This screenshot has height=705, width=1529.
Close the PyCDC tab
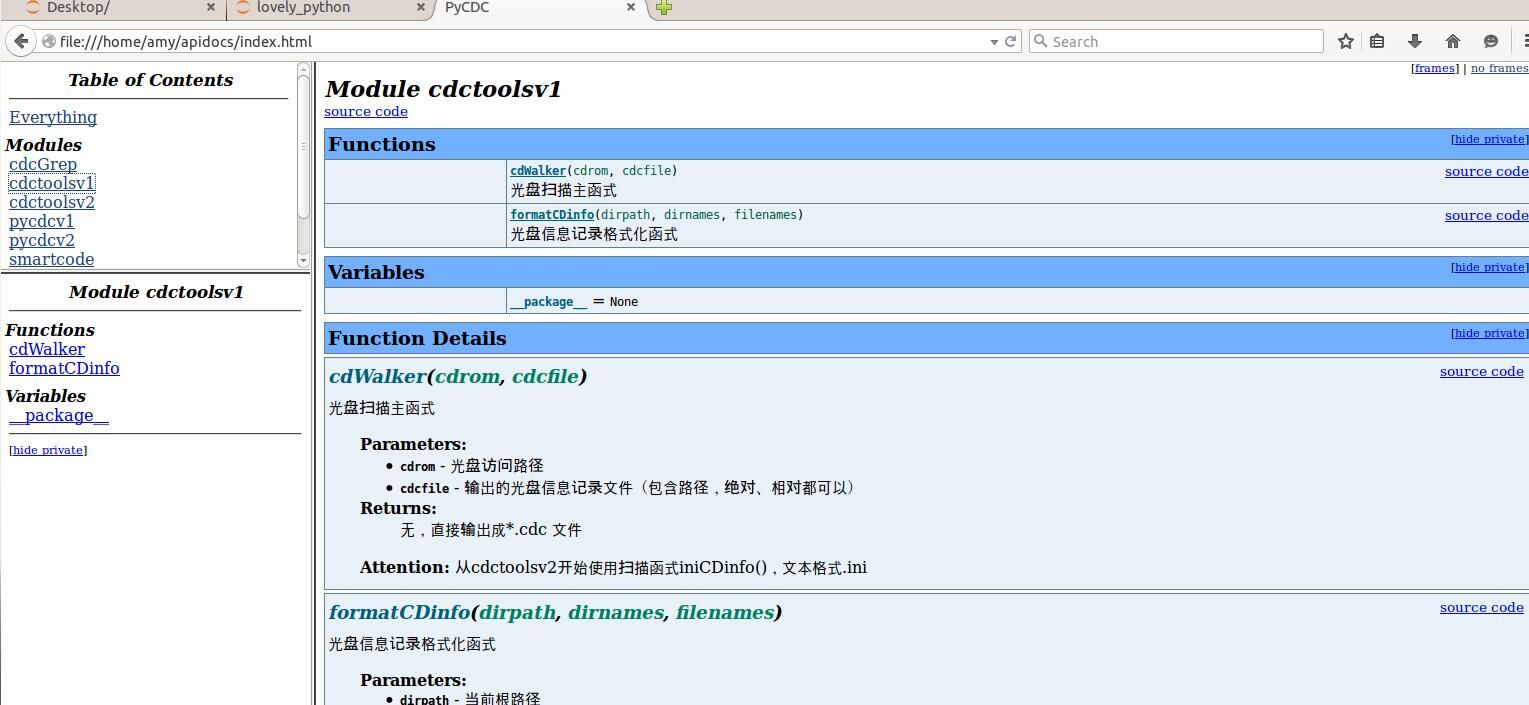pos(631,7)
